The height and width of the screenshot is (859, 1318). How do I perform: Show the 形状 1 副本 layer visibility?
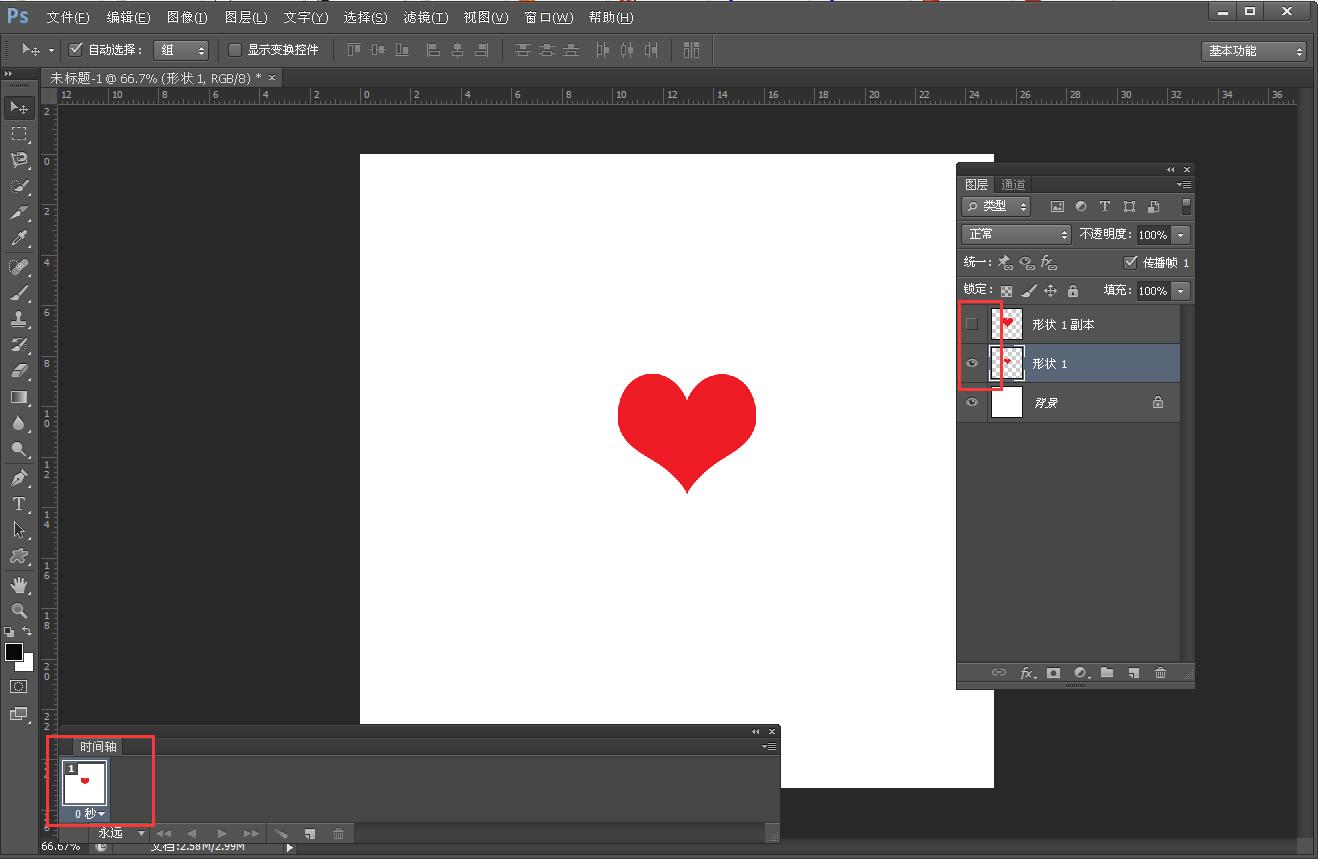(971, 323)
